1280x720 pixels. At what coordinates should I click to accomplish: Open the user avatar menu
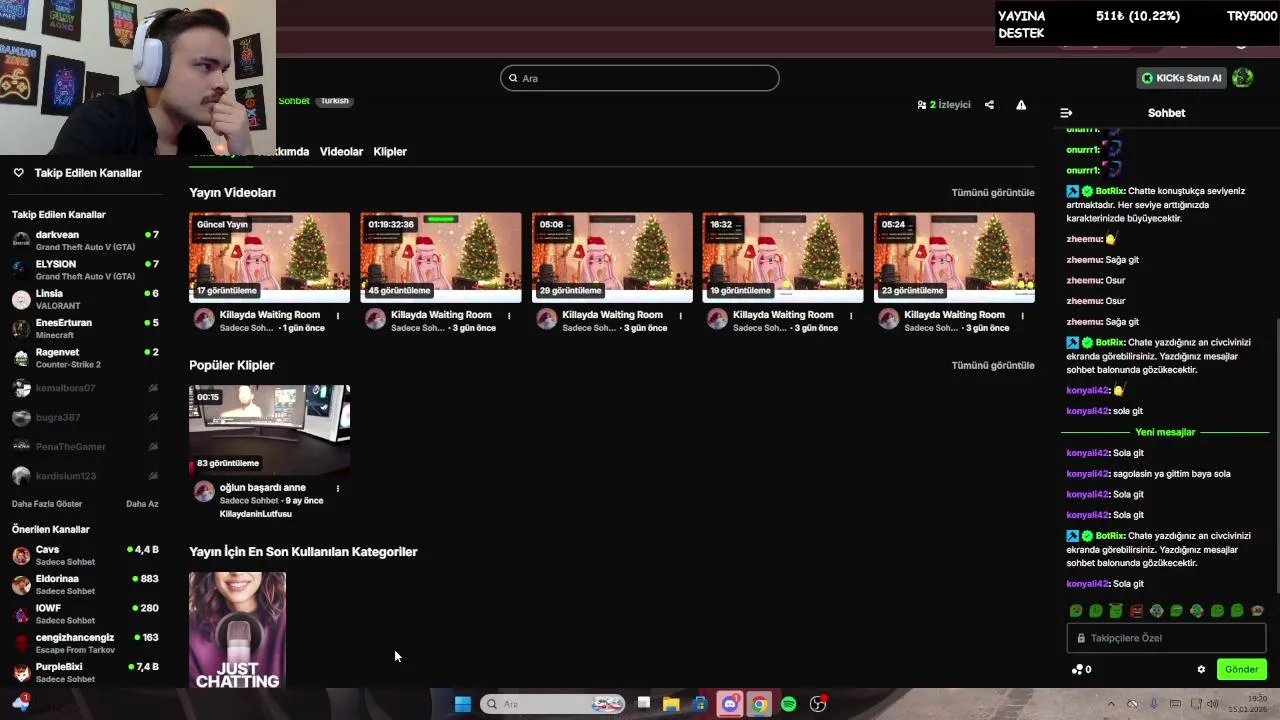click(x=1243, y=78)
